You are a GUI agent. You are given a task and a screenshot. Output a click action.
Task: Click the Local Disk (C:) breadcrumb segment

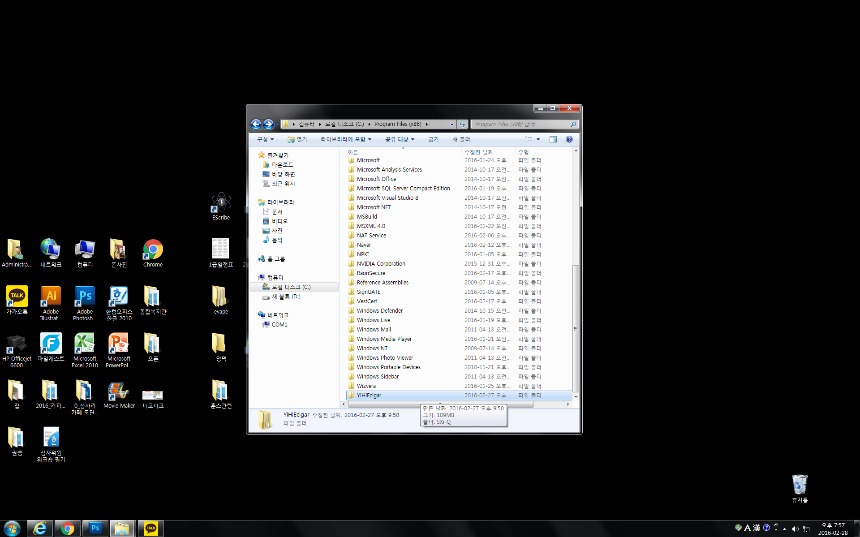344,125
